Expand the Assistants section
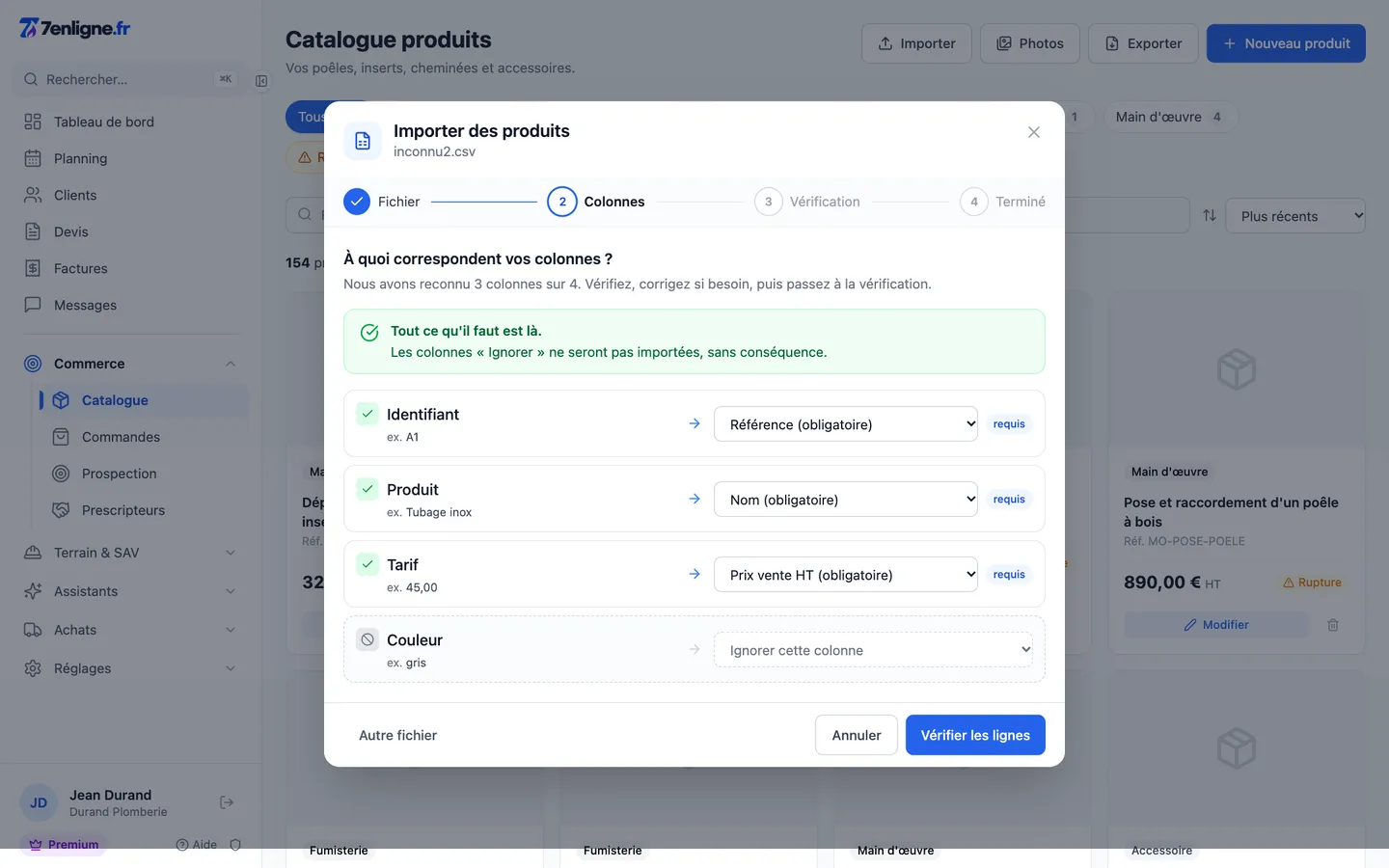Viewport: 1389px width, 868px height. point(131,591)
